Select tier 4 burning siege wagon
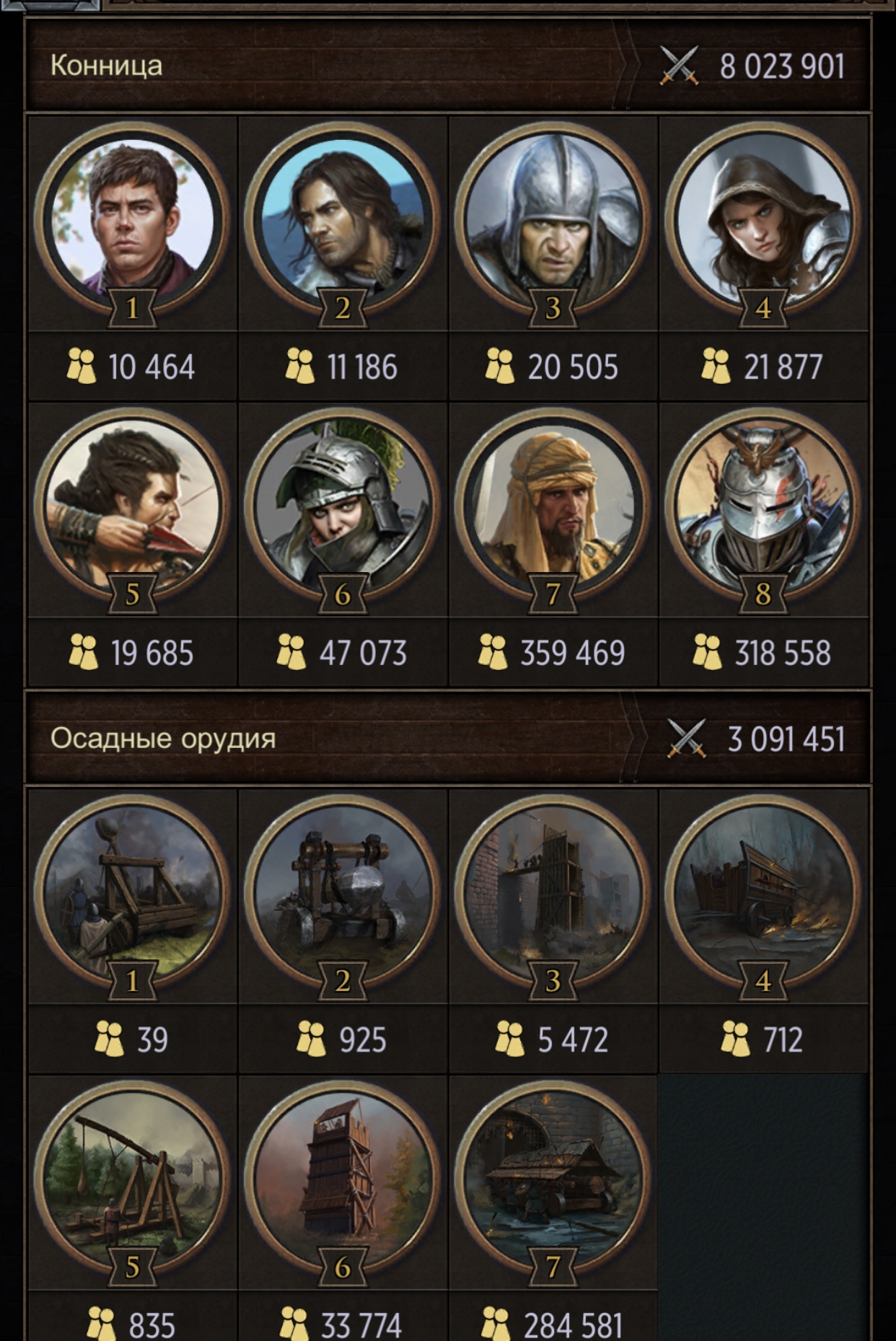This screenshot has width=896, height=1341. (763, 892)
